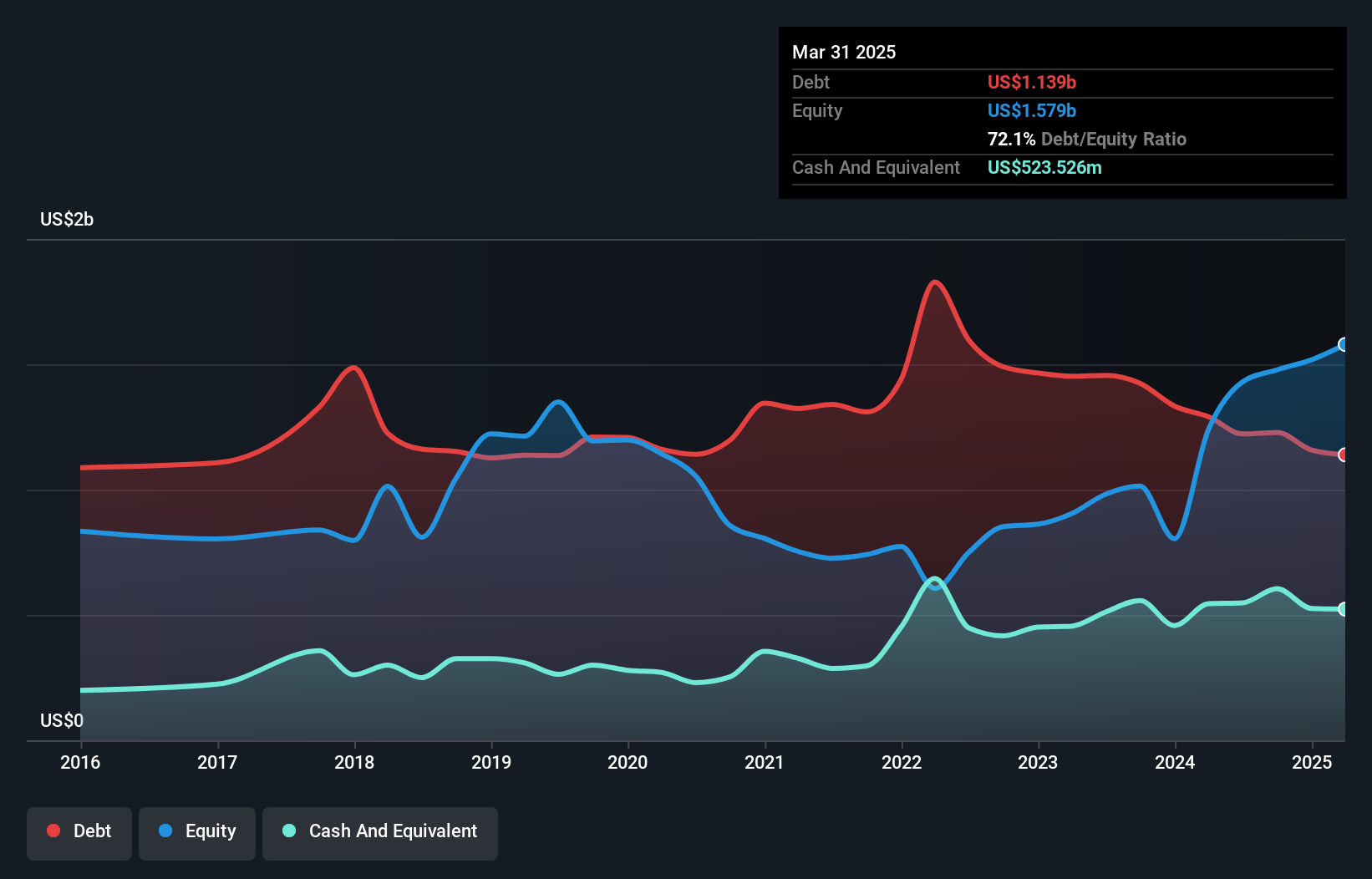
Task: Click the red Debt endpoint marker
Action: click(x=1344, y=455)
